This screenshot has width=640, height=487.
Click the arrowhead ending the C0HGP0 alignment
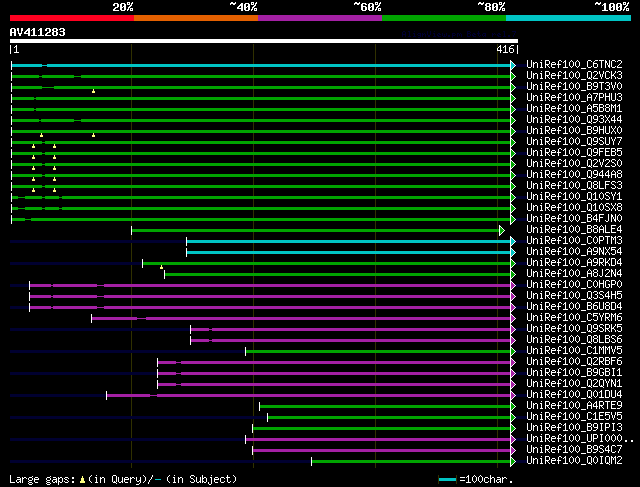(513, 285)
